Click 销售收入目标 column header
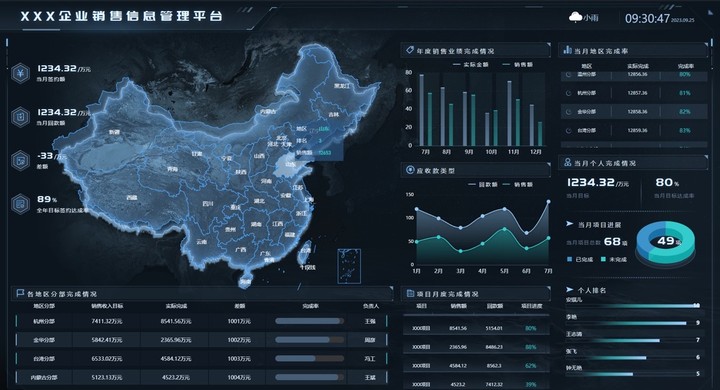This screenshot has width=720, height=390. 107,306
